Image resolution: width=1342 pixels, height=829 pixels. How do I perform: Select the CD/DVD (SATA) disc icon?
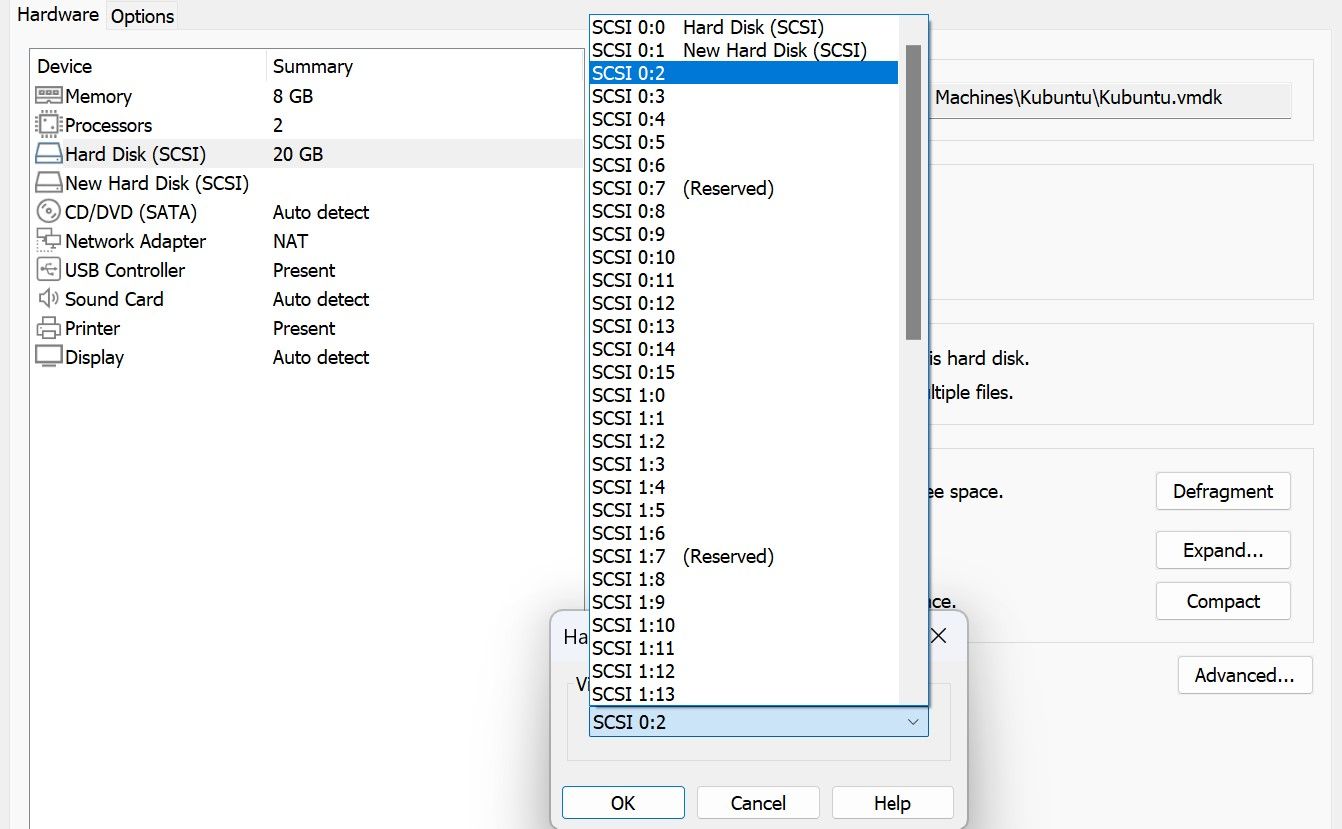point(48,212)
